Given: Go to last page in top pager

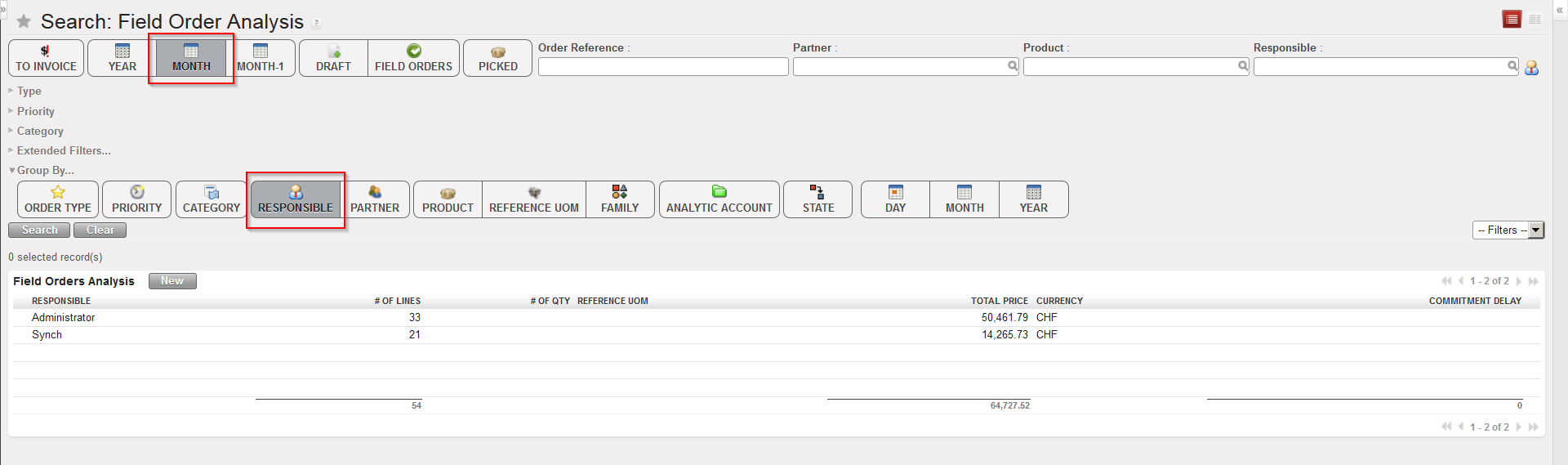Looking at the screenshot, I should pyautogui.click(x=1534, y=281).
